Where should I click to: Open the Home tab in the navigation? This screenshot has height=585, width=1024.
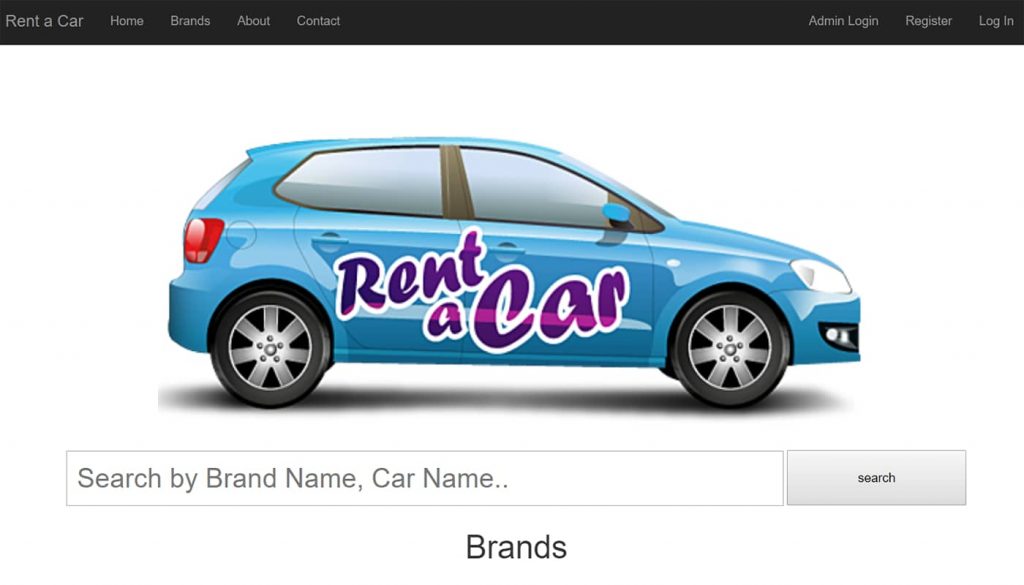coord(126,20)
